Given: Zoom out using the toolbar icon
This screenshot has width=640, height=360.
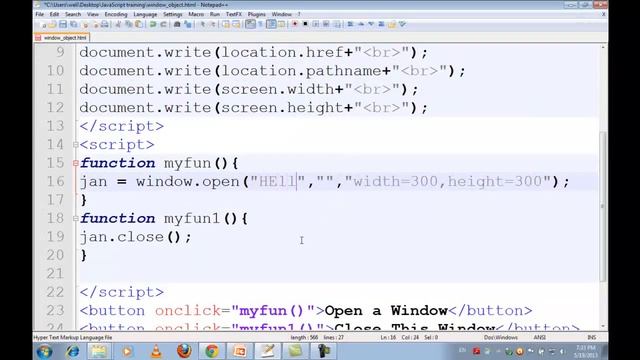Looking at the screenshot, I should [x=213, y=24].
